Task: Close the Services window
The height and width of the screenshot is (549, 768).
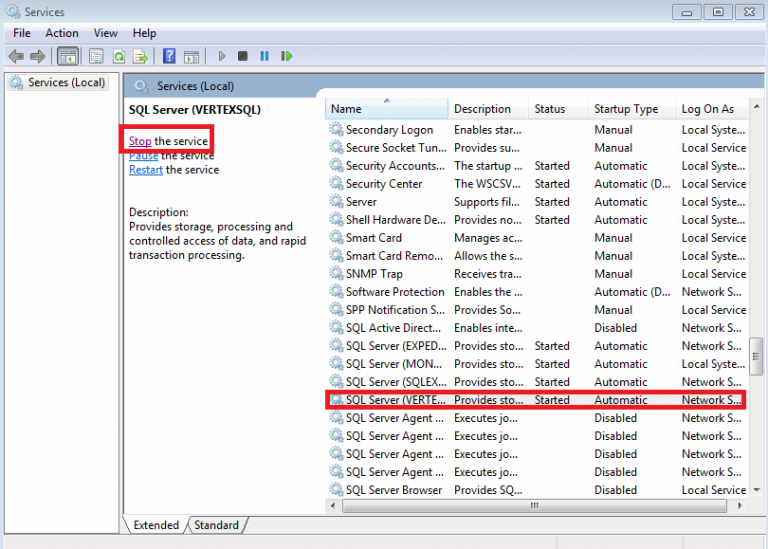Action: (x=749, y=12)
